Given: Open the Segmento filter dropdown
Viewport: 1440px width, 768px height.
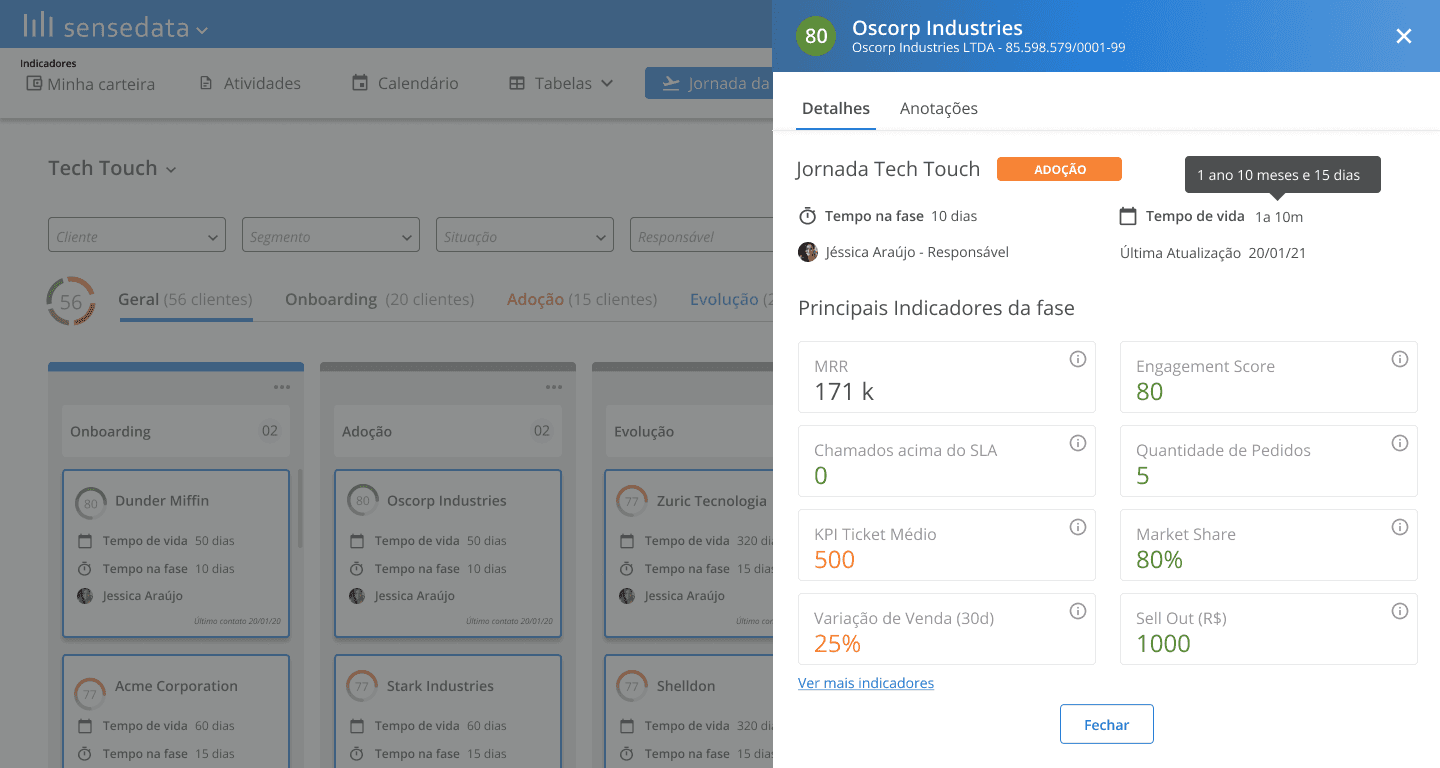Looking at the screenshot, I should pos(330,236).
